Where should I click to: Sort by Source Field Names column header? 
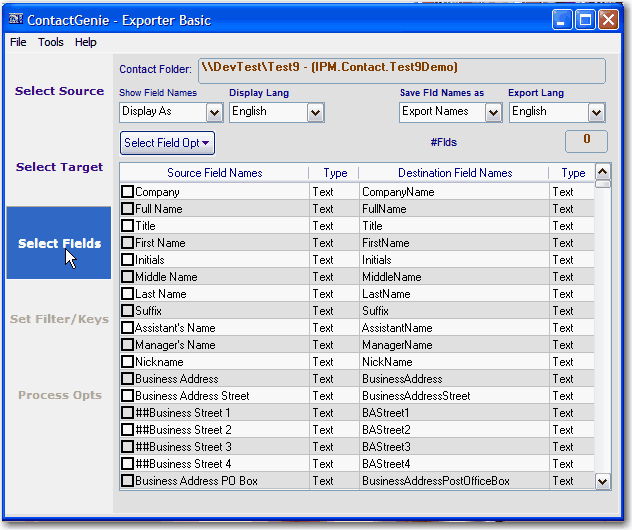(x=214, y=173)
